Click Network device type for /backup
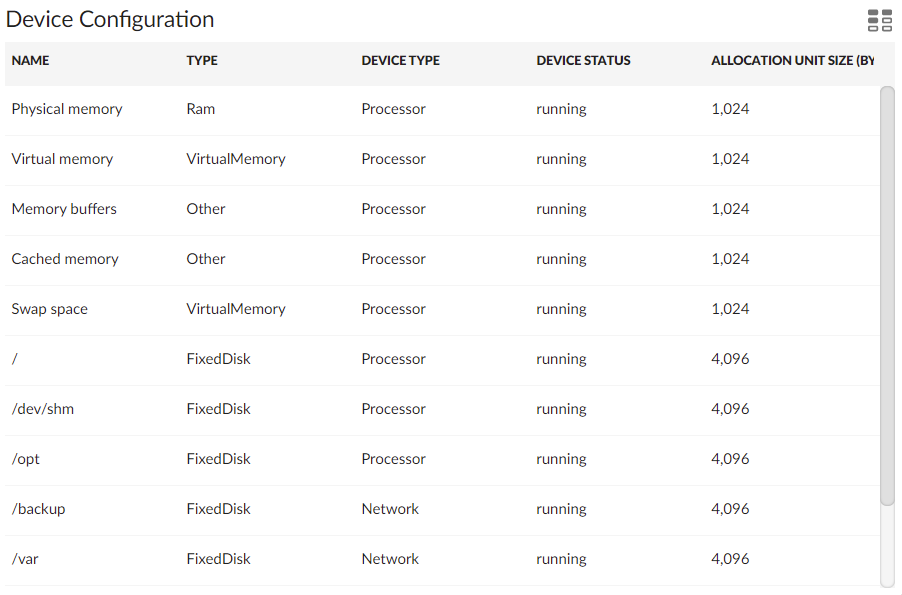The height and width of the screenshot is (595, 902). coord(390,509)
